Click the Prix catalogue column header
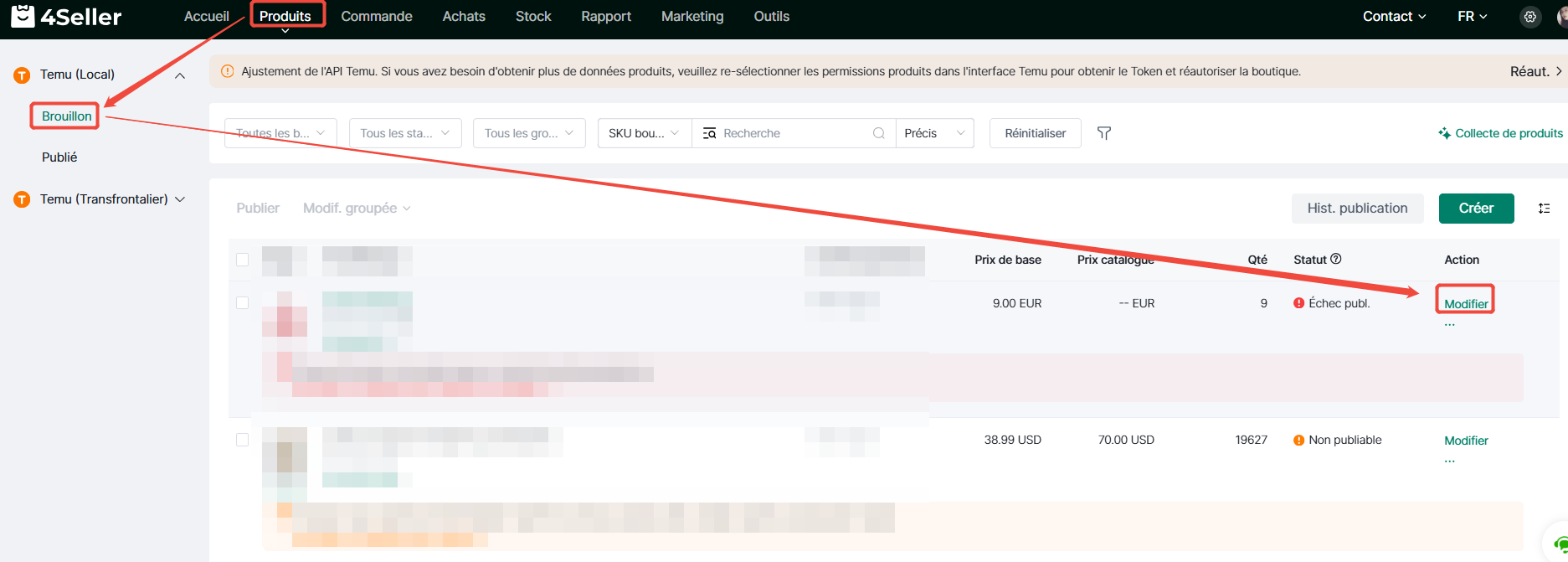The width and height of the screenshot is (1568, 562). pos(1116,260)
